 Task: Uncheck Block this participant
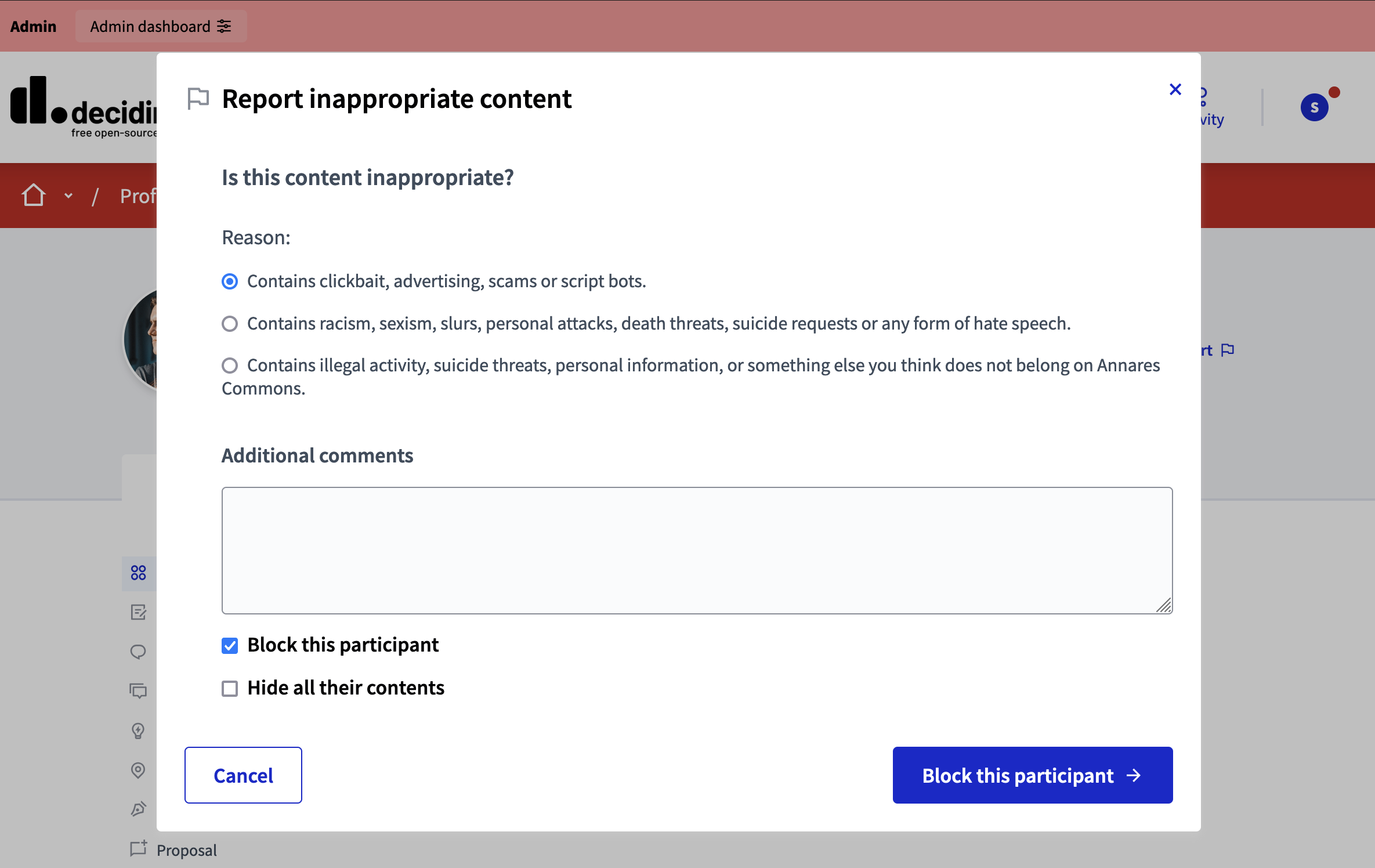(x=230, y=645)
